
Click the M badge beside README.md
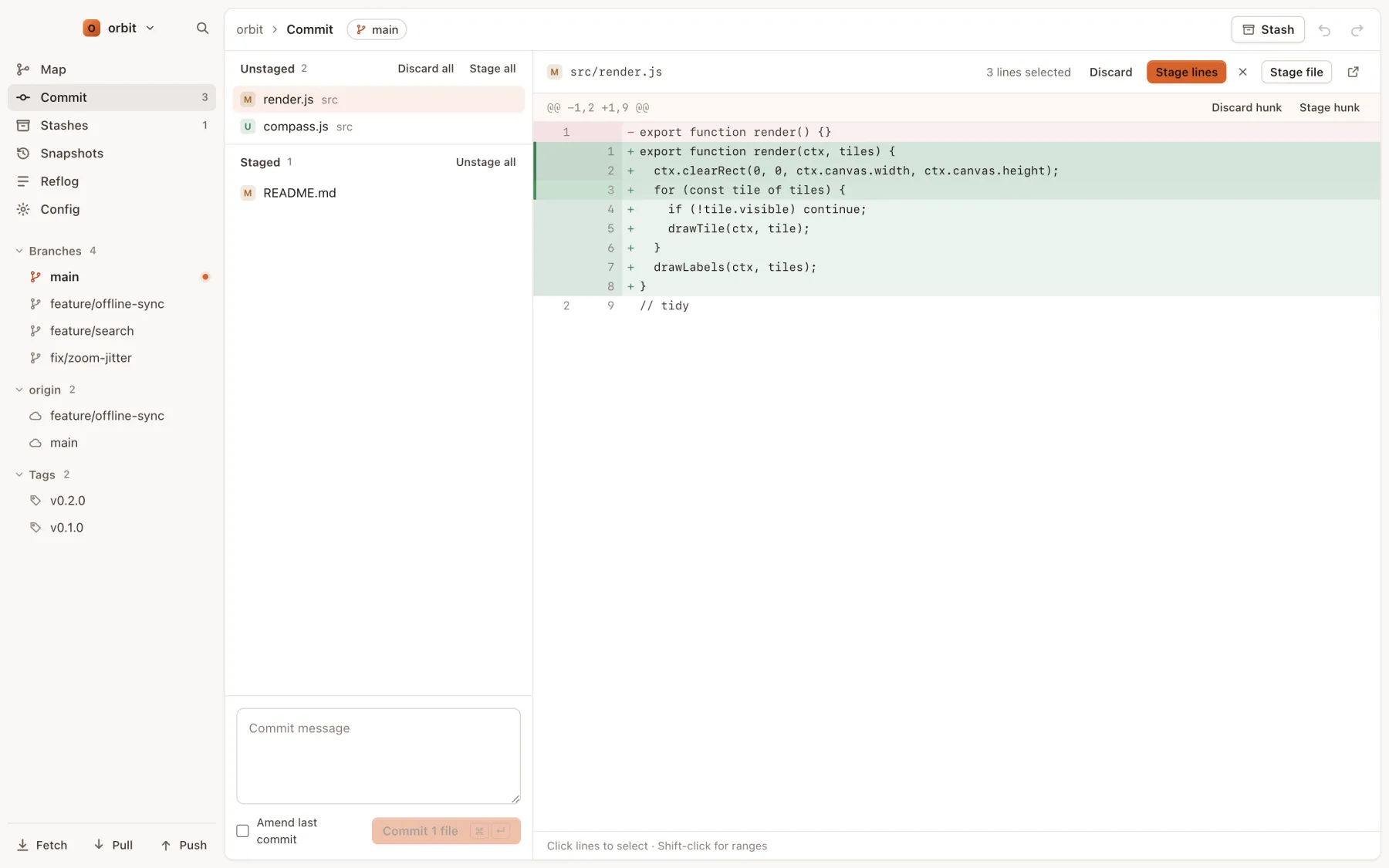tap(248, 193)
